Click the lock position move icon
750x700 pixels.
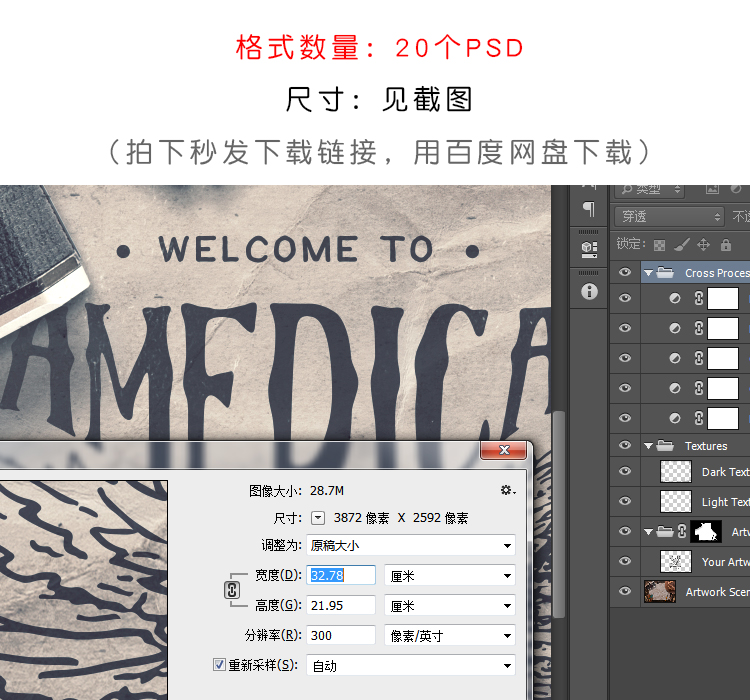(703, 244)
